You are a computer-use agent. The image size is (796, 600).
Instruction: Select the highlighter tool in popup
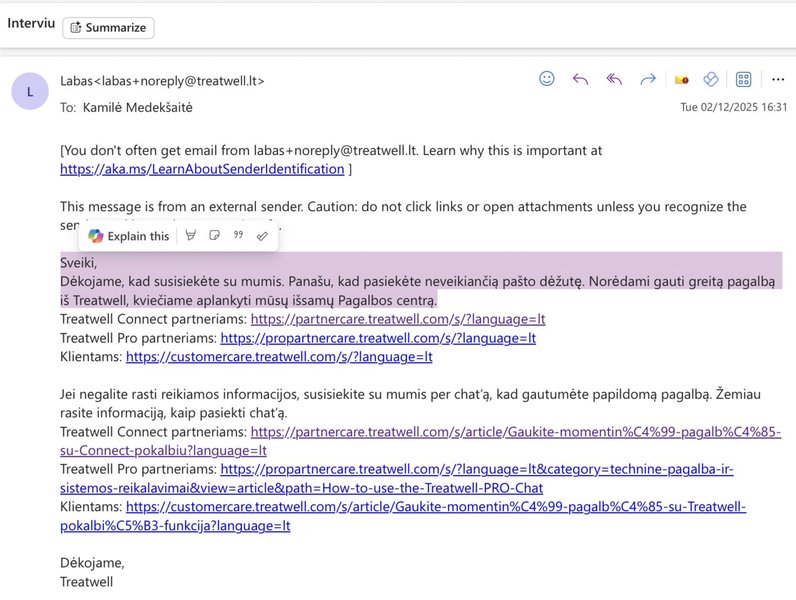point(191,236)
